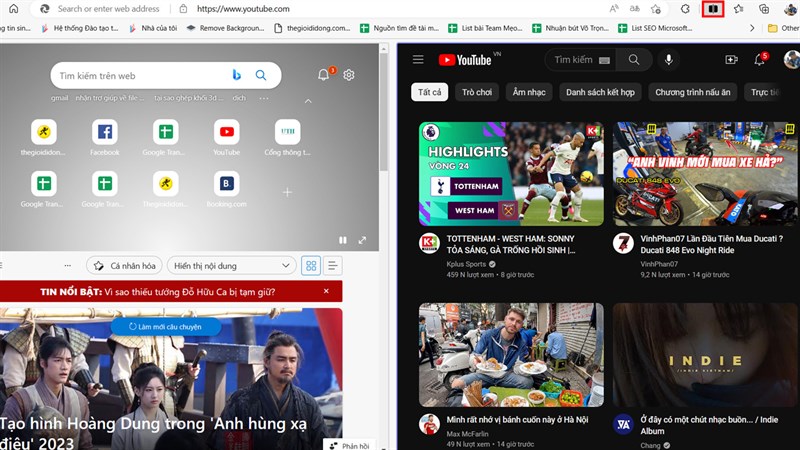This screenshot has height=450, width=800.
Task: Click YouTube search magnifier button
Action: click(634, 60)
